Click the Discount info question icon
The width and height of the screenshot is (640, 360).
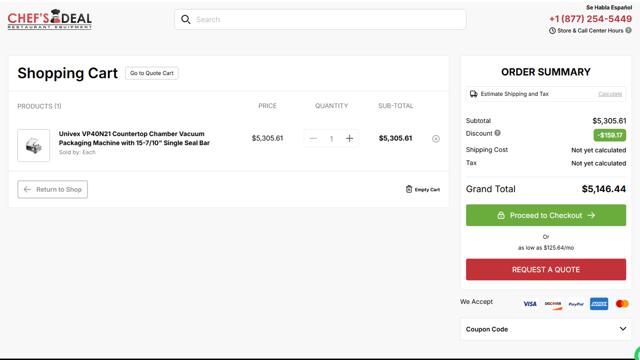coord(498,133)
